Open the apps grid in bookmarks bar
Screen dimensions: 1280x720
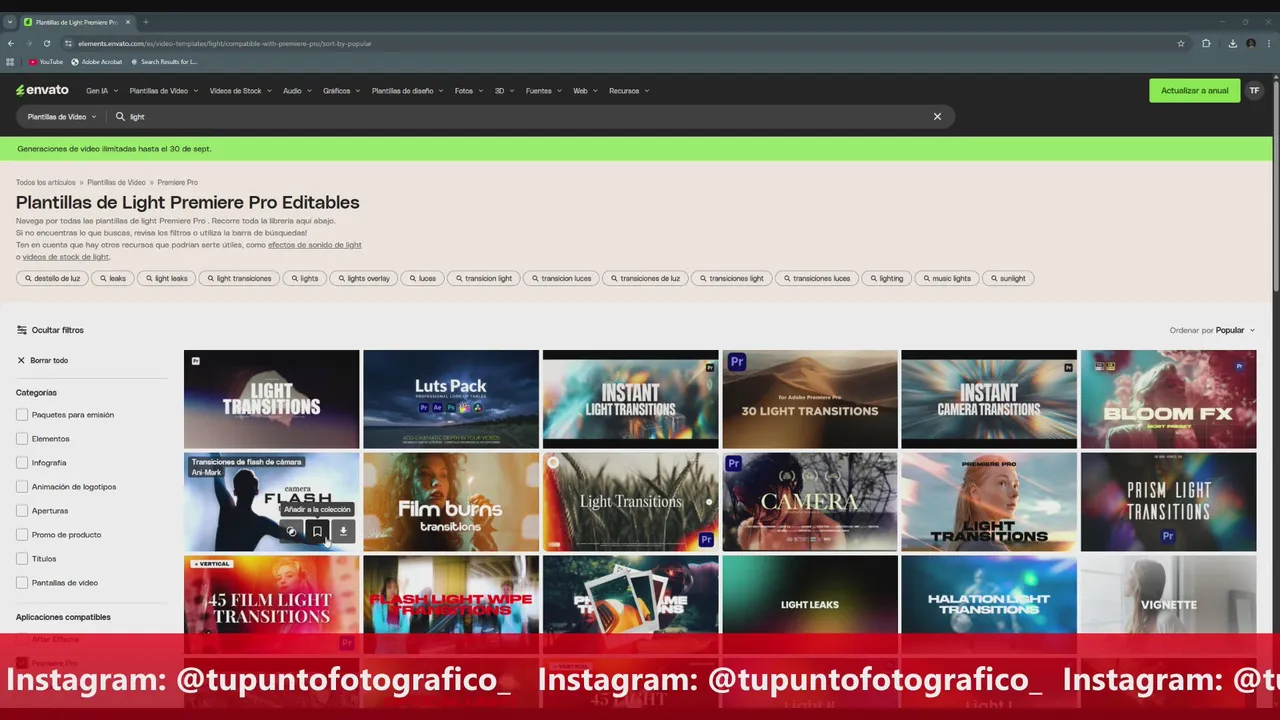point(10,62)
